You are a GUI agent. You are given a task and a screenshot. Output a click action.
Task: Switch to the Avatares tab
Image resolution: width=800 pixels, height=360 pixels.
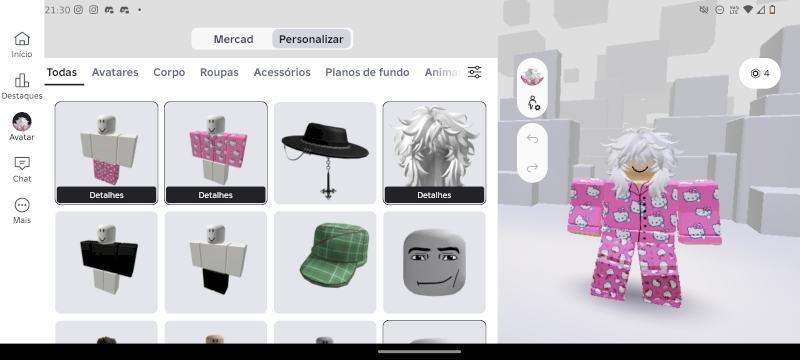[x=115, y=72]
